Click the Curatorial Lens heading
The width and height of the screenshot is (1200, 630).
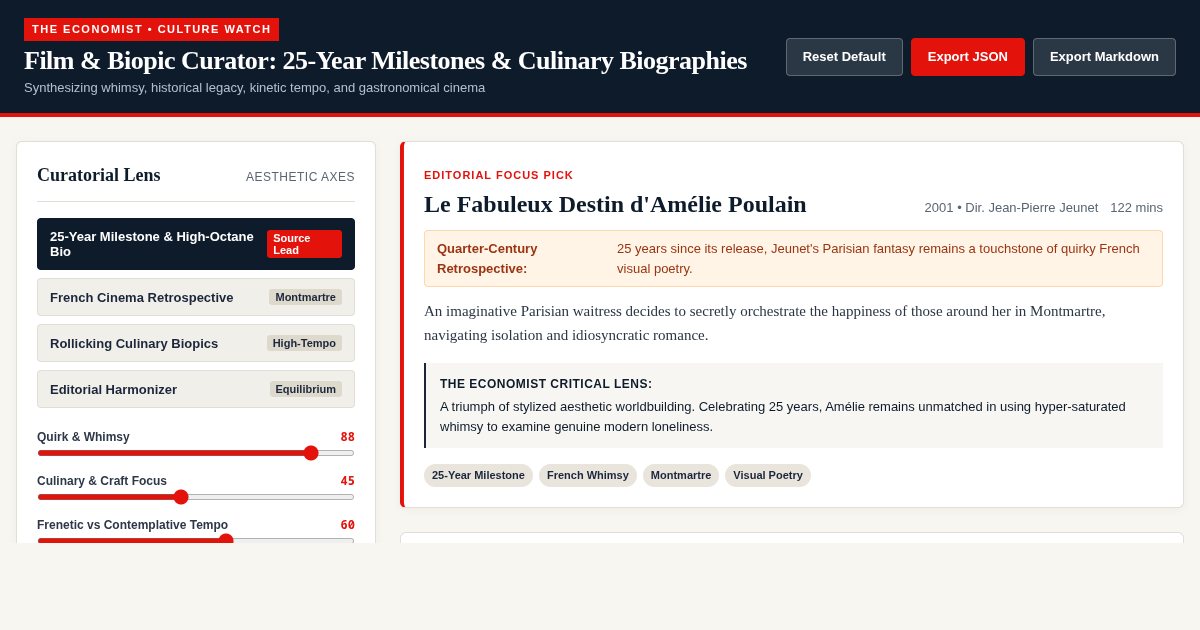(x=99, y=175)
